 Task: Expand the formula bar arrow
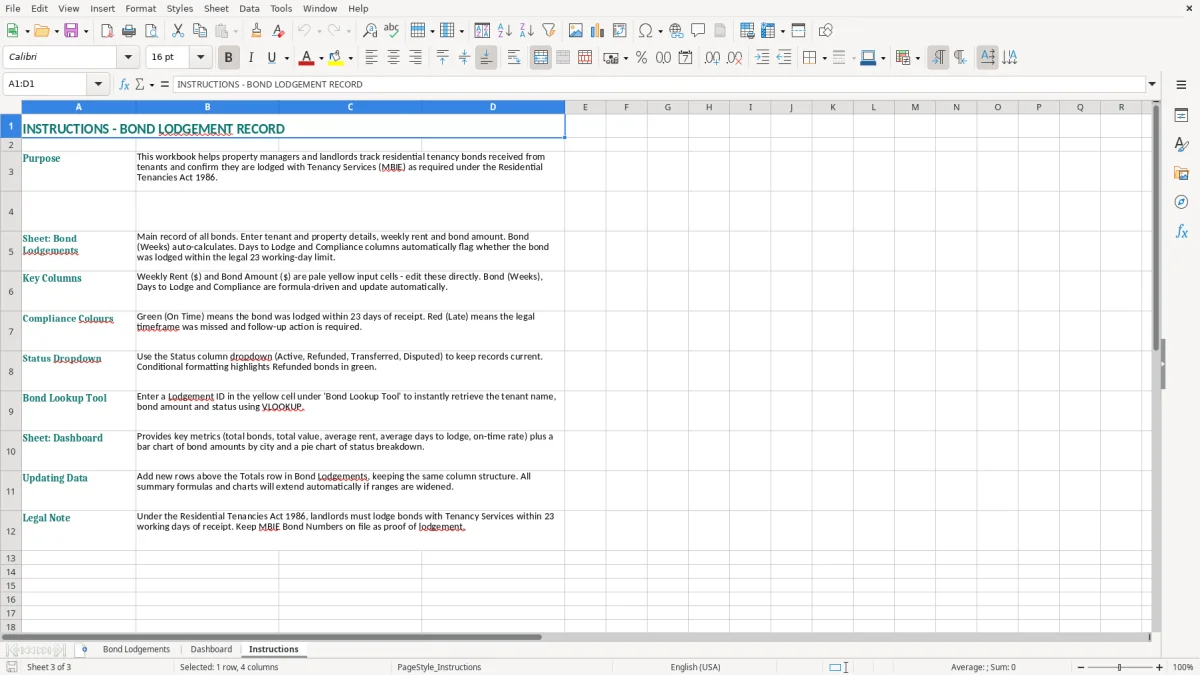[1152, 84]
